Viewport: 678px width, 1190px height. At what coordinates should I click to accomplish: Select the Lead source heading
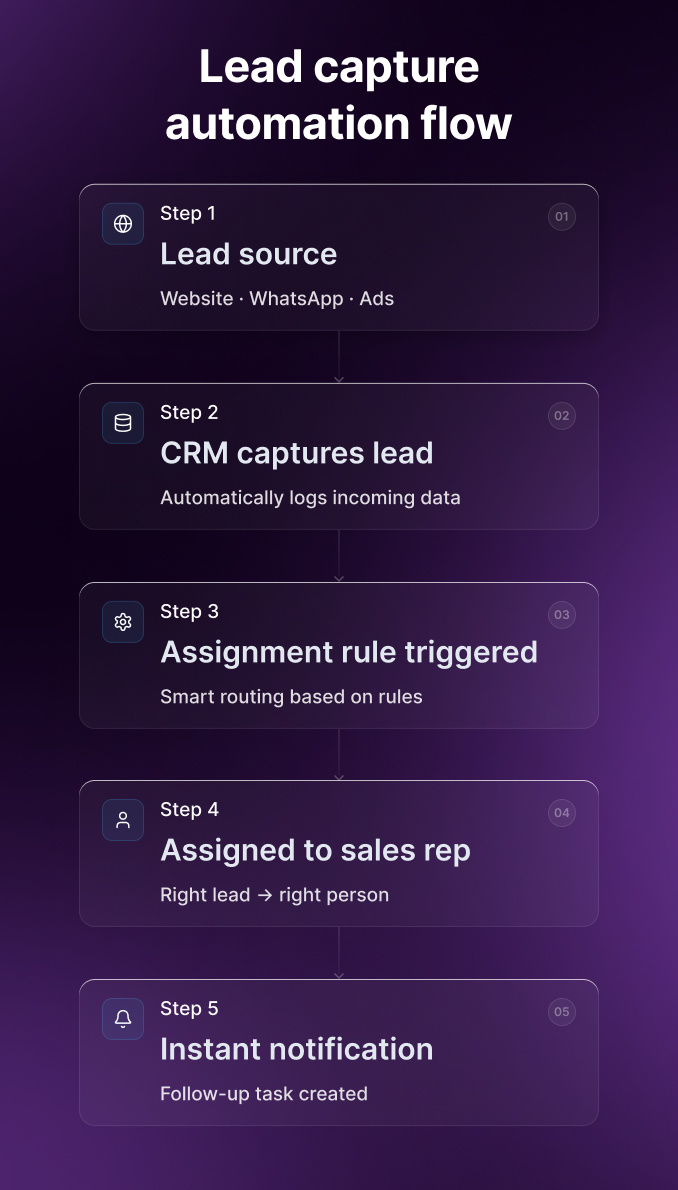click(248, 254)
